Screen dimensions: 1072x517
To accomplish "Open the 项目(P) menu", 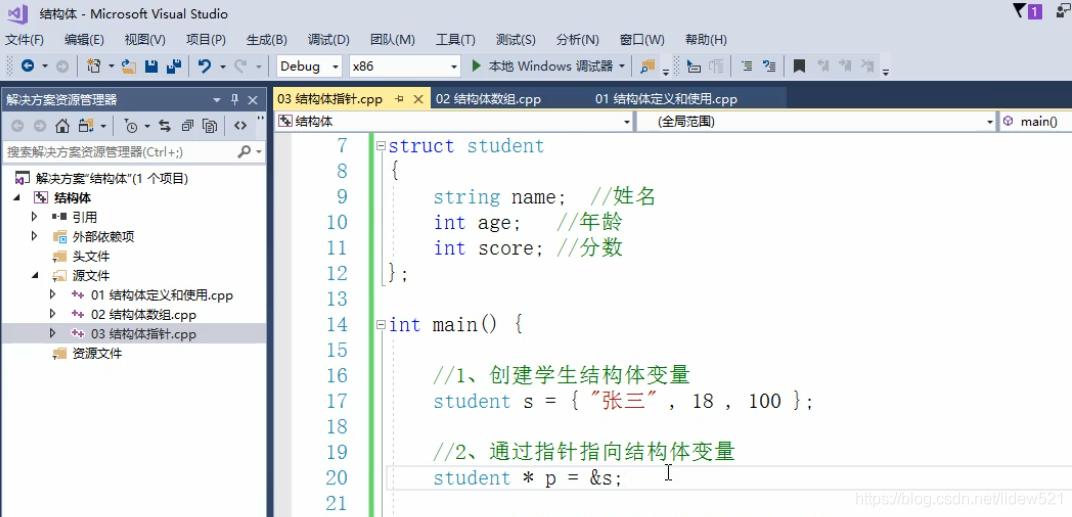I will point(206,40).
